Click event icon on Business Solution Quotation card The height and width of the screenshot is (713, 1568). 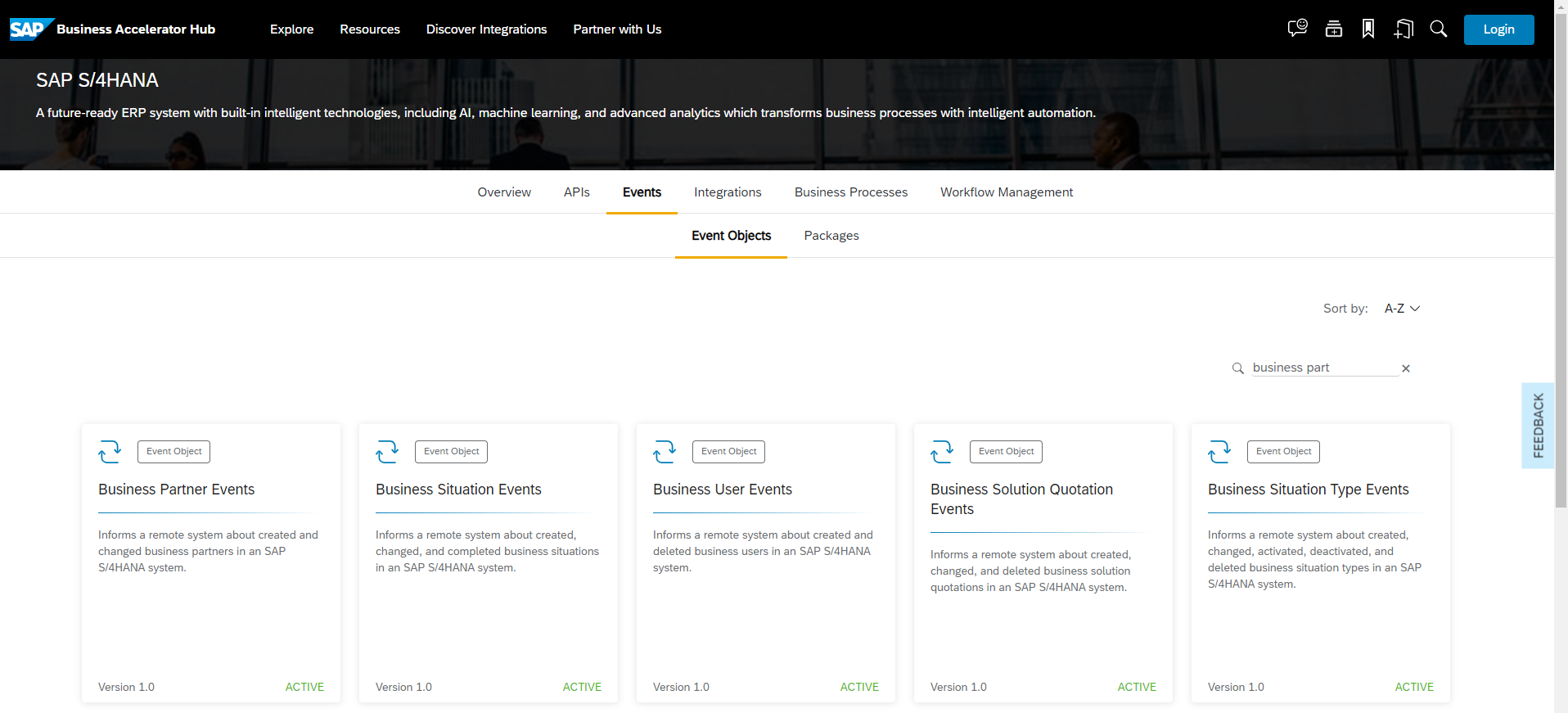tap(942, 451)
